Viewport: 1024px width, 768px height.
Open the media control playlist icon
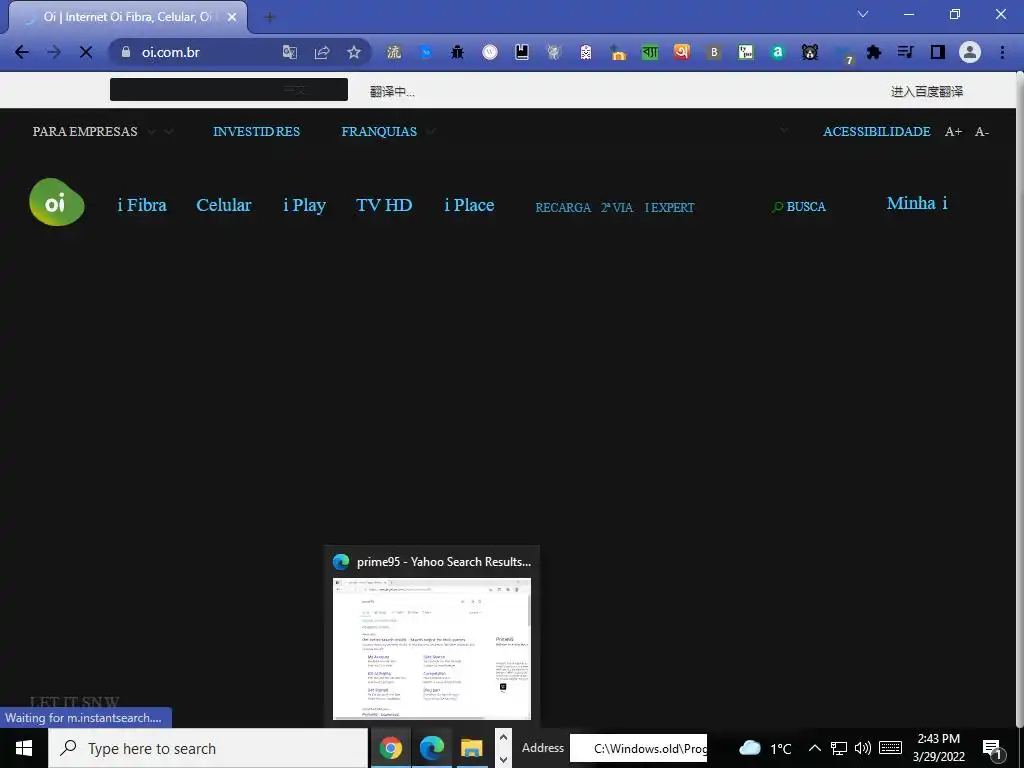click(x=905, y=52)
